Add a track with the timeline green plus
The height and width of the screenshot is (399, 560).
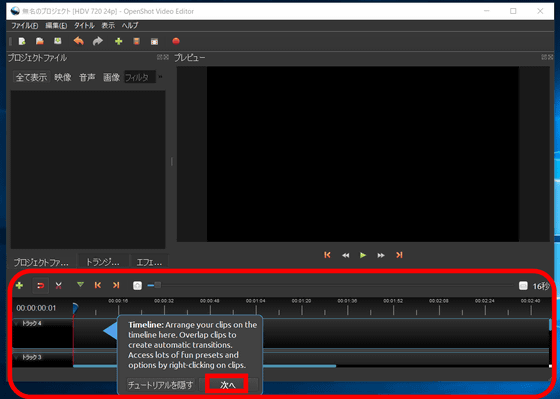click(x=19, y=285)
